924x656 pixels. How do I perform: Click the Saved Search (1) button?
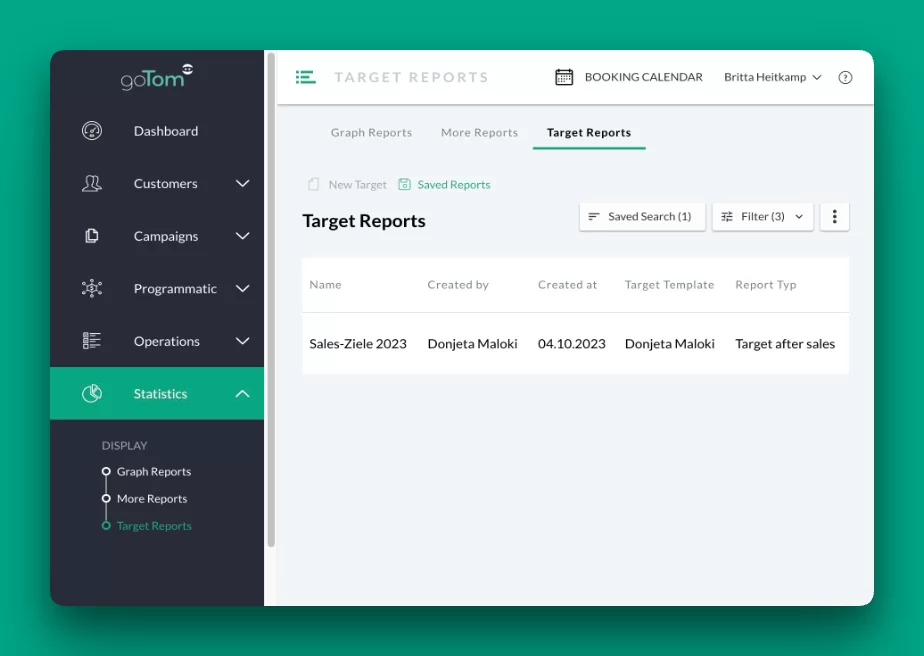pyautogui.click(x=641, y=217)
